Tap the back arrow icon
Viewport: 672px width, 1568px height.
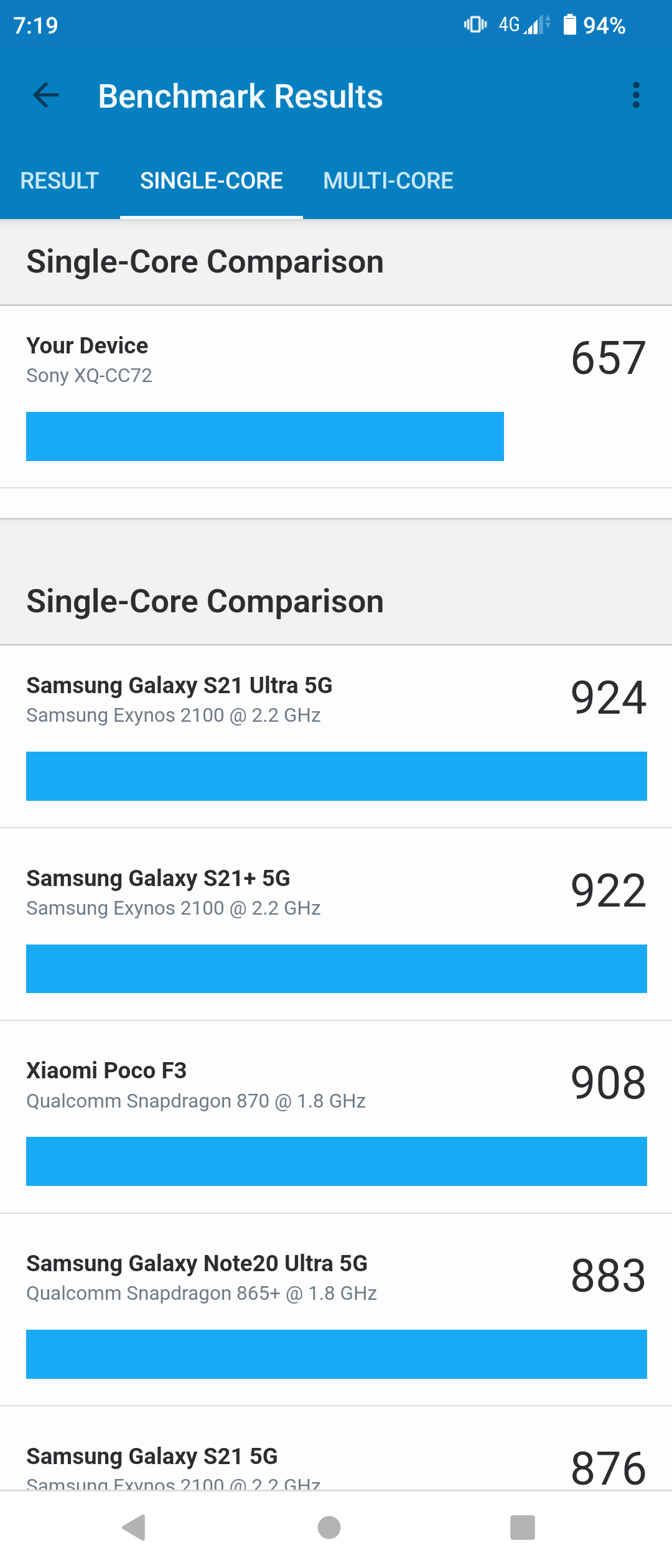pos(46,95)
